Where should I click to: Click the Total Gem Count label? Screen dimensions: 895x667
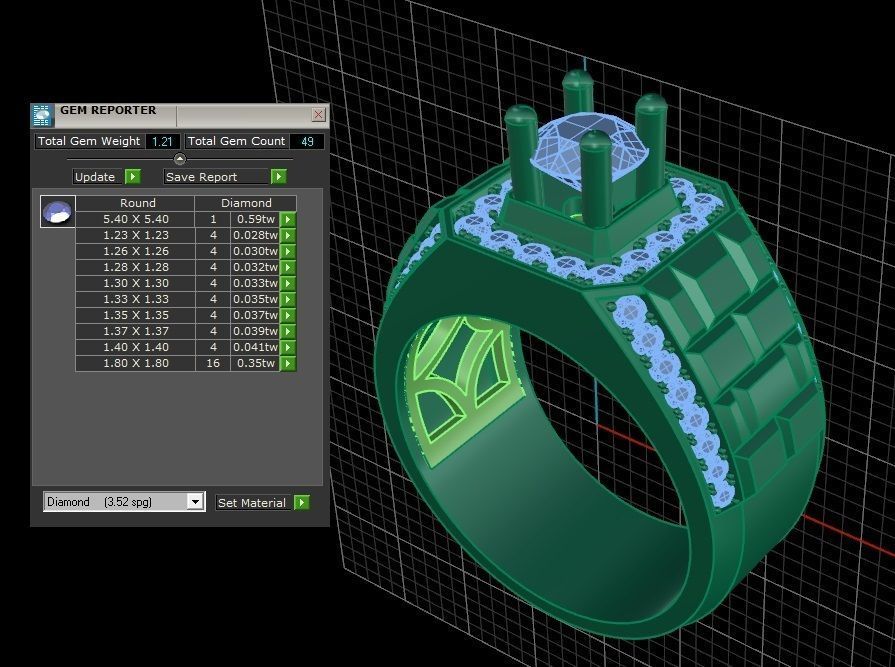pyautogui.click(x=236, y=142)
